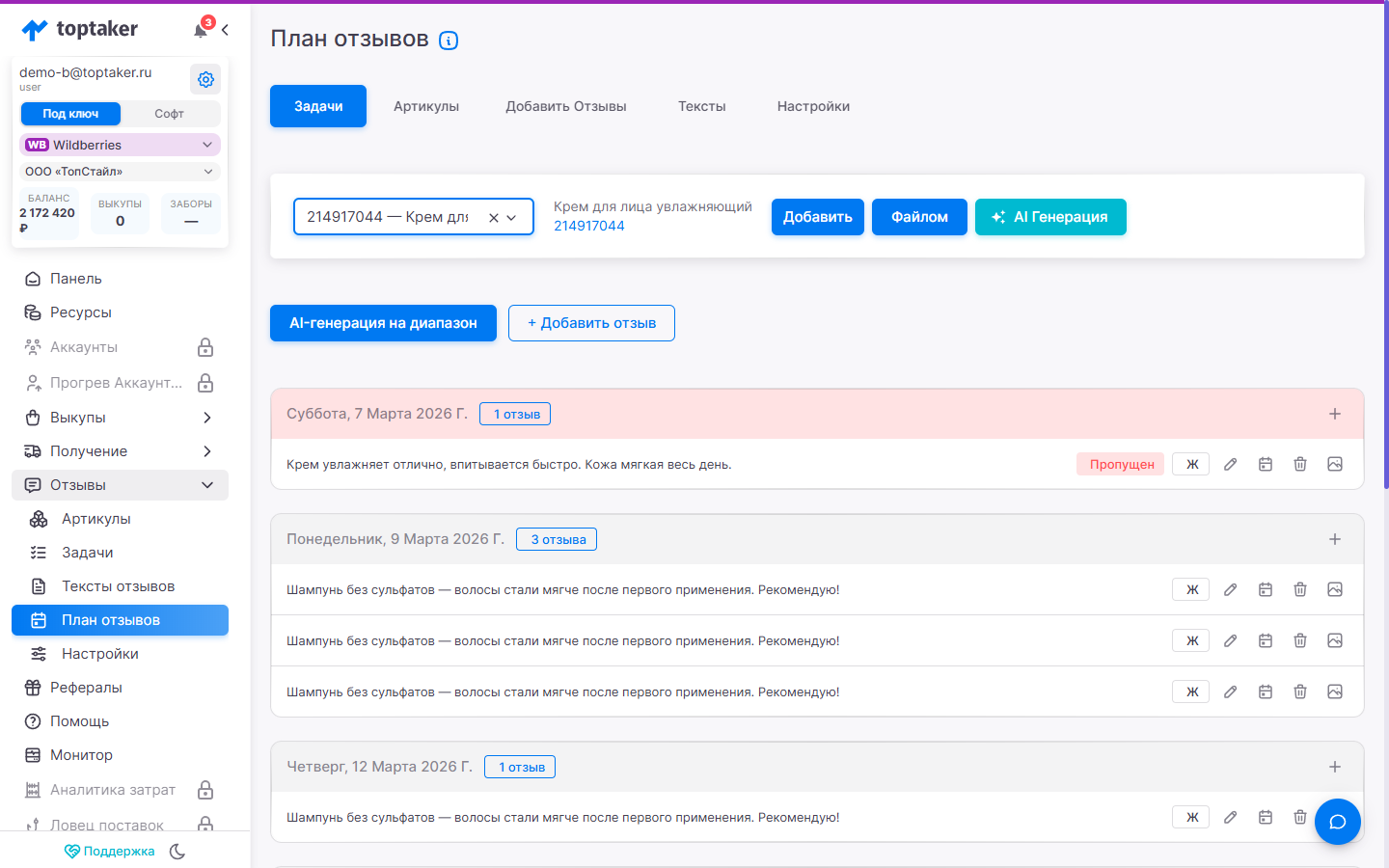Open the chat support bubble
Image resolution: width=1389 pixels, height=868 pixels.
pos(1338,822)
